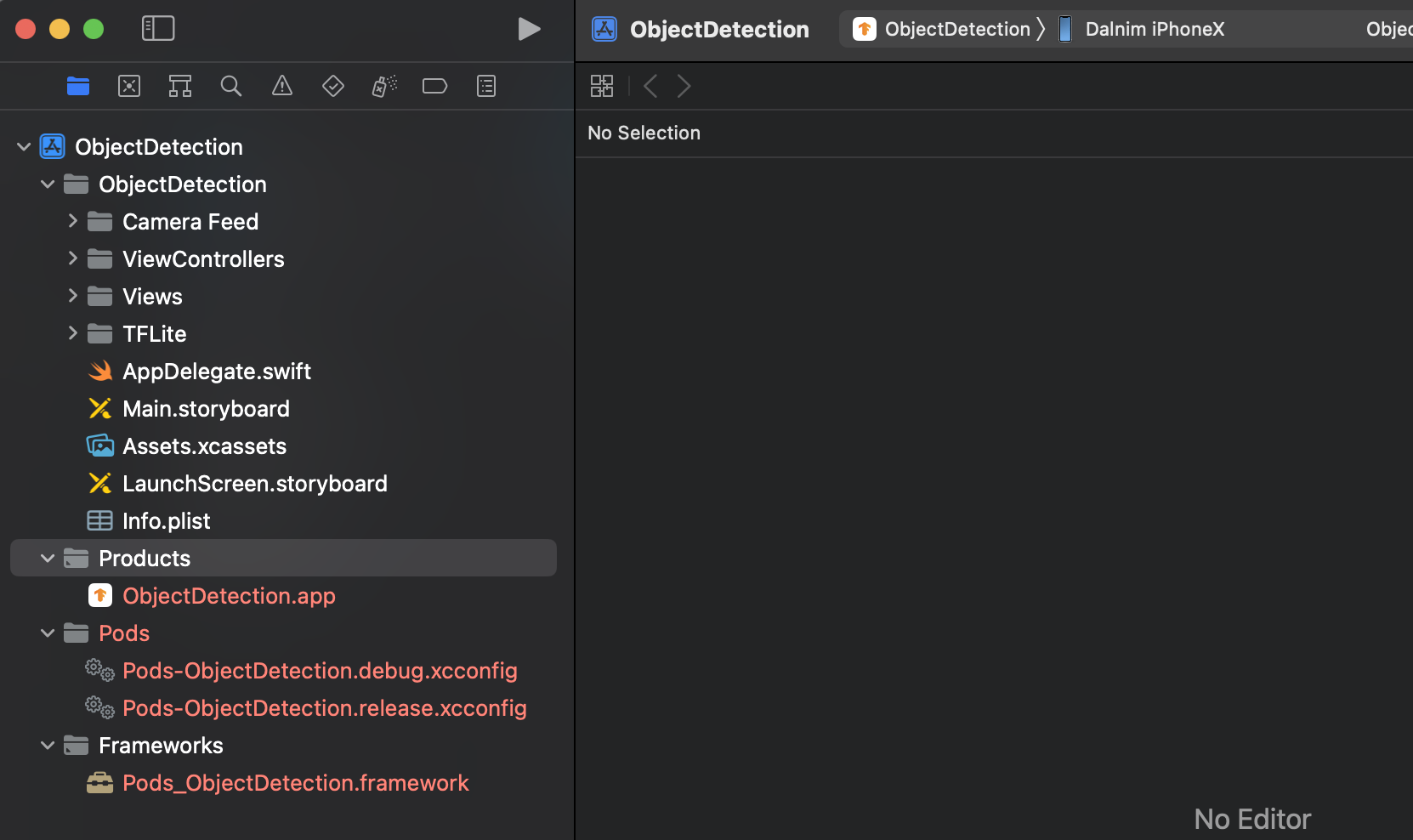1413x840 pixels.
Task: Open the Breakpoint navigator
Action: pyautogui.click(x=435, y=86)
